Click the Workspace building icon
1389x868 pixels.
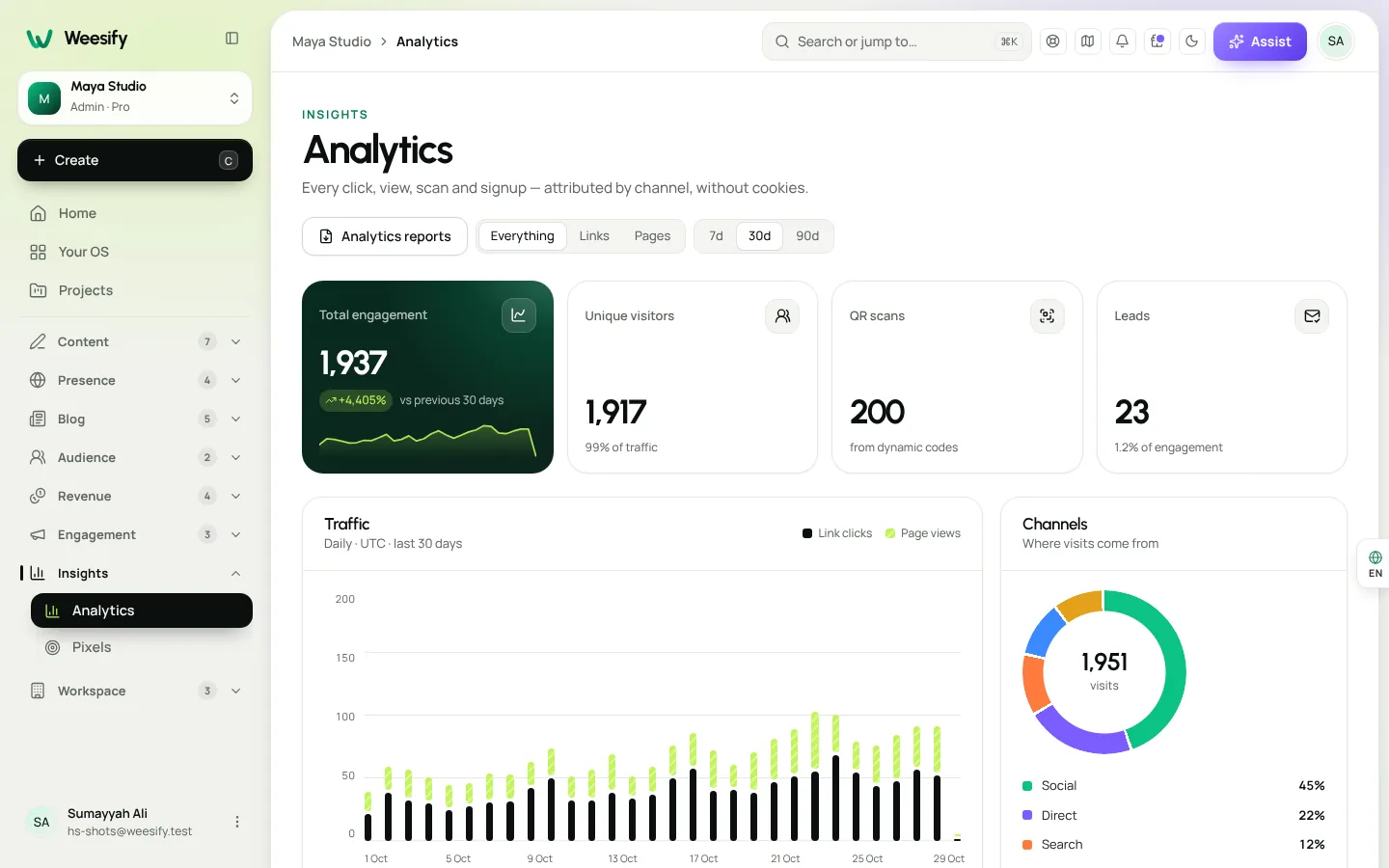pyautogui.click(x=38, y=691)
